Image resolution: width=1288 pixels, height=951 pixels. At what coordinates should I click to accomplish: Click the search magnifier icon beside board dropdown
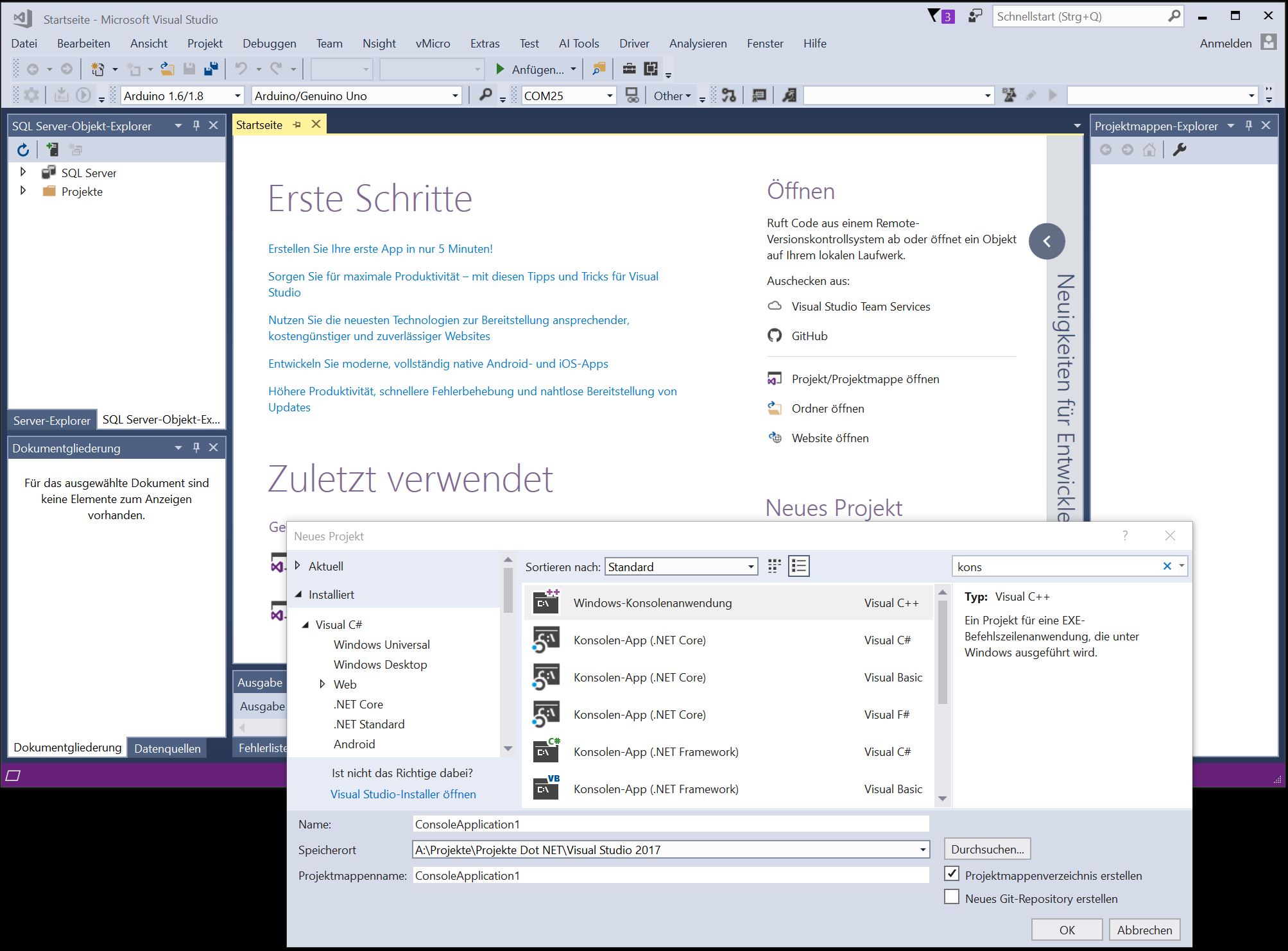tap(485, 96)
